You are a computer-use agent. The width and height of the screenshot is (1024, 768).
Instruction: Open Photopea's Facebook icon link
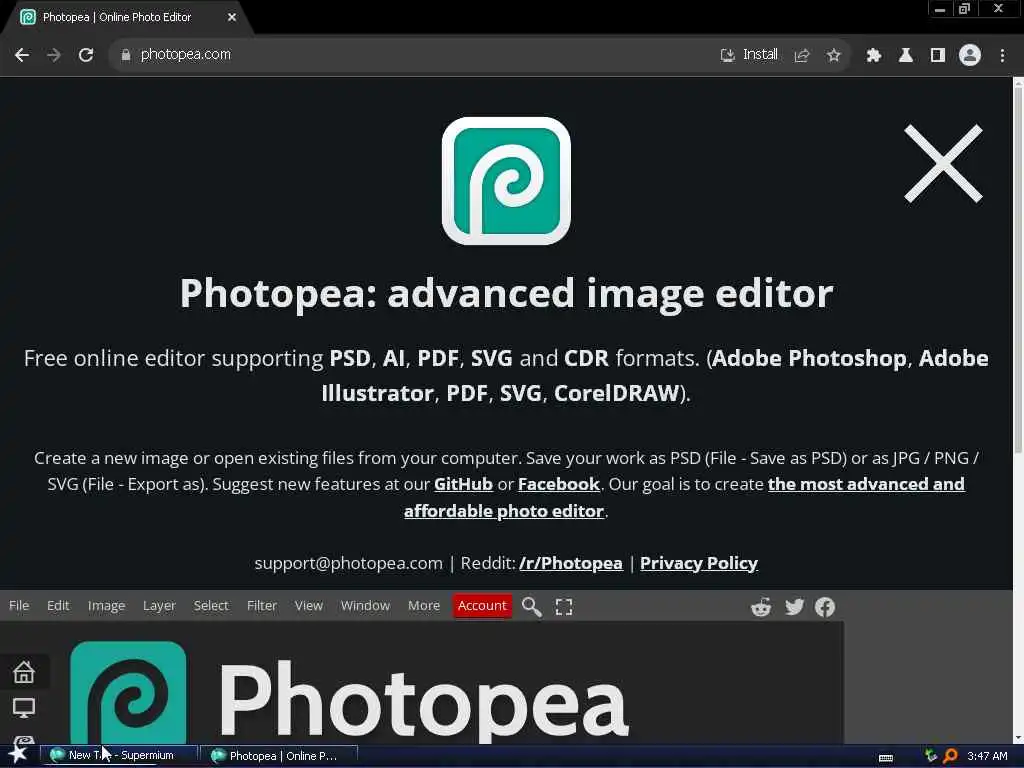825,607
